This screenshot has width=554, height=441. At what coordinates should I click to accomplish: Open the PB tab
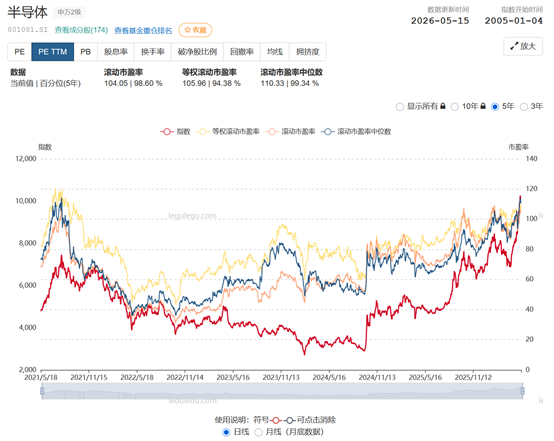[x=86, y=52]
